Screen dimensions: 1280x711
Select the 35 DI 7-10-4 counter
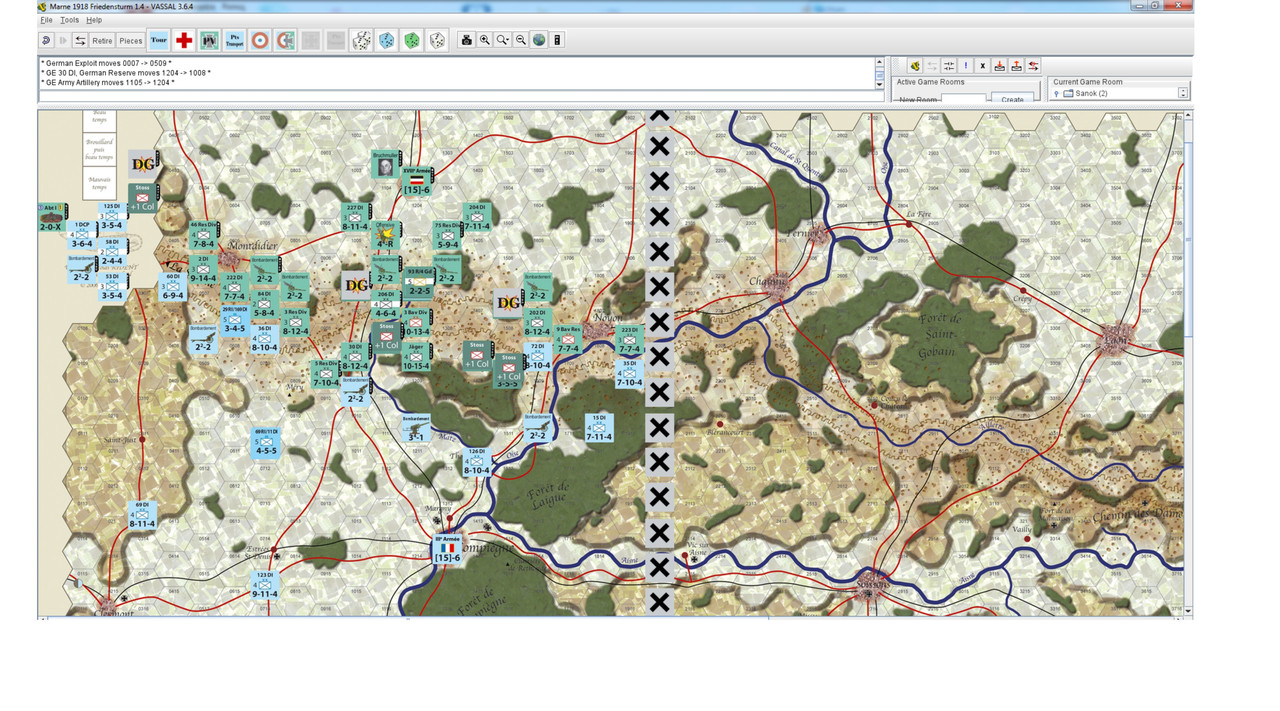tap(629, 374)
